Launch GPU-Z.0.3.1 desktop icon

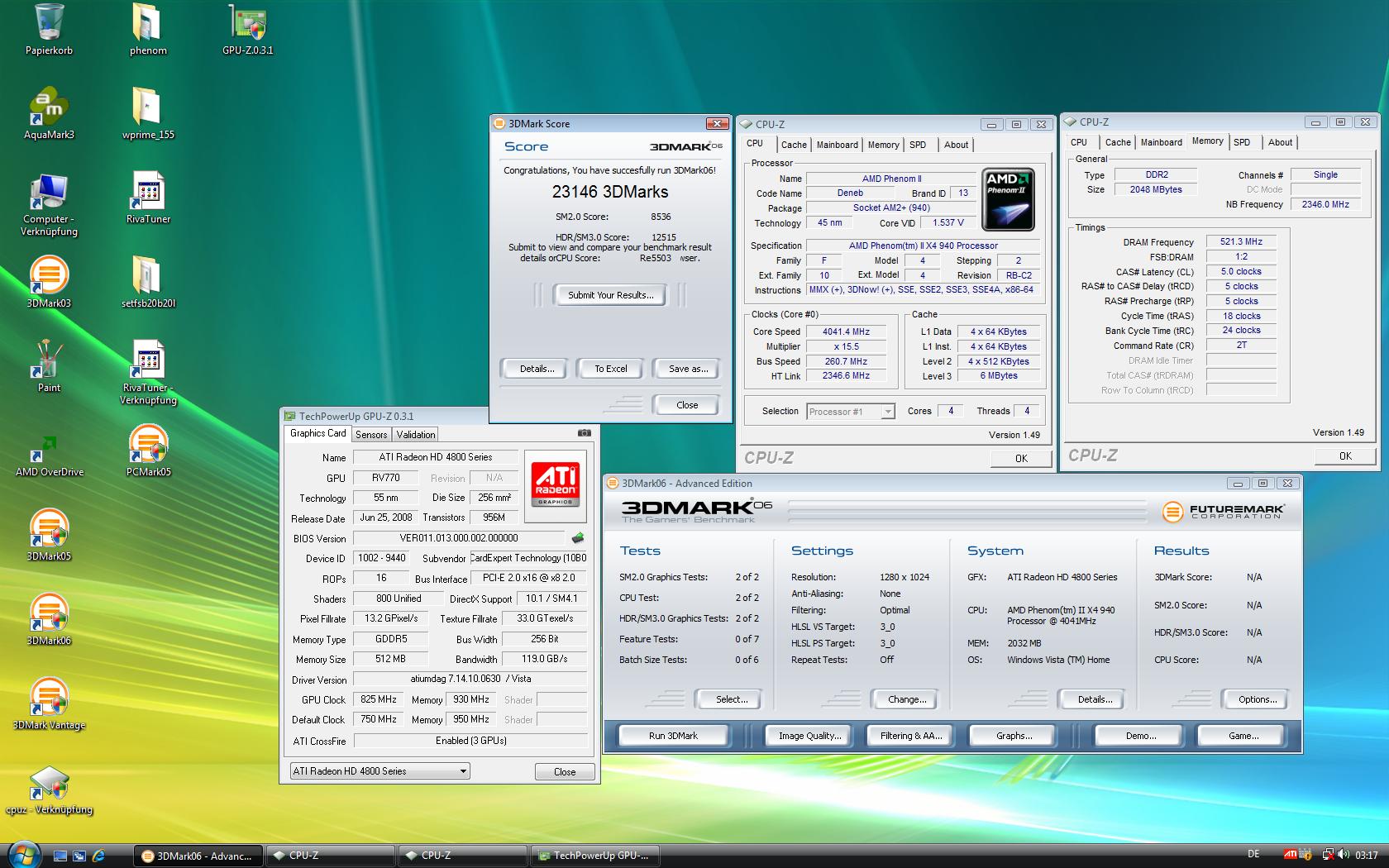point(247,30)
